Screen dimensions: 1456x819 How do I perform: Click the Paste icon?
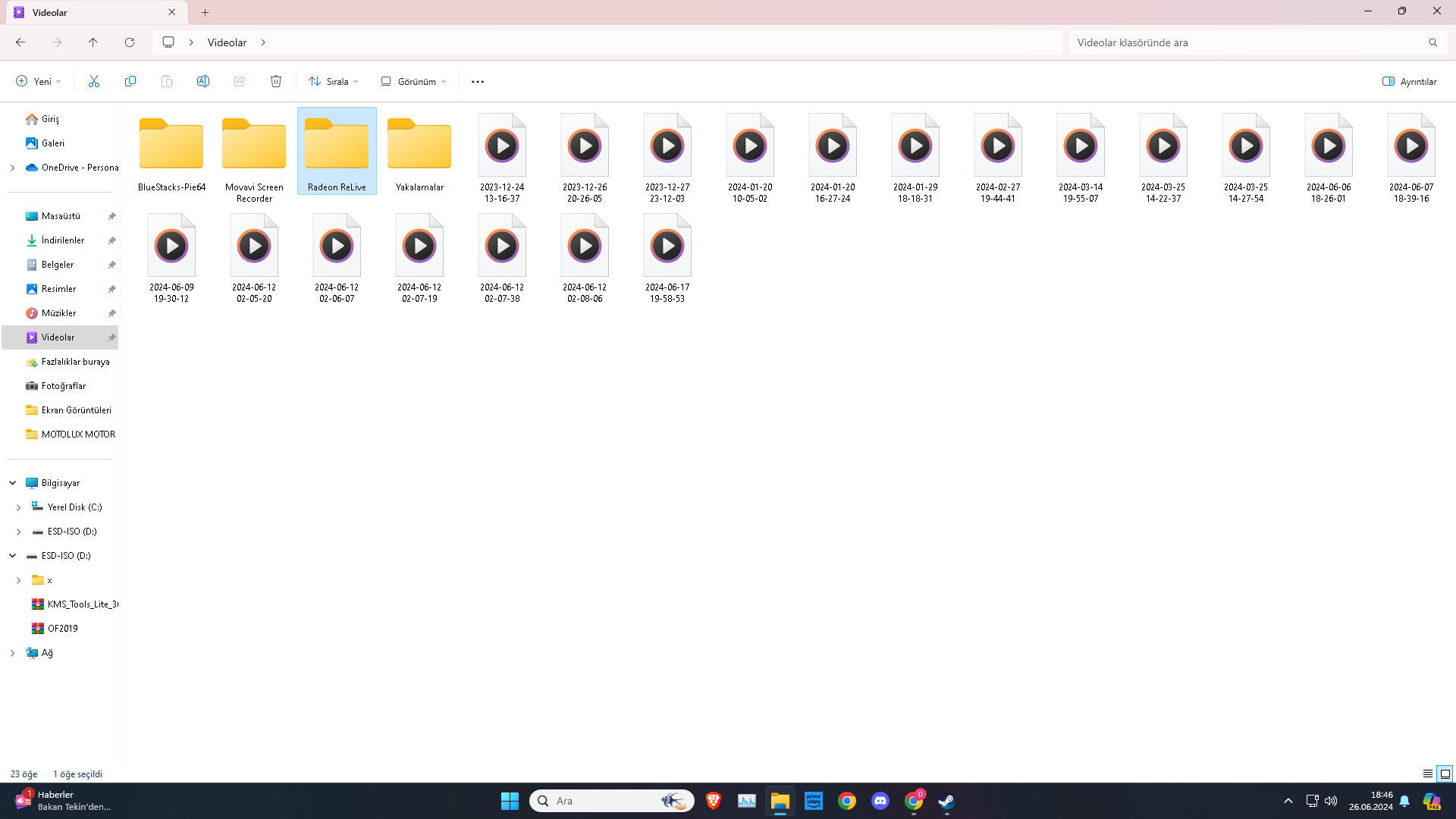pos(167,81)
